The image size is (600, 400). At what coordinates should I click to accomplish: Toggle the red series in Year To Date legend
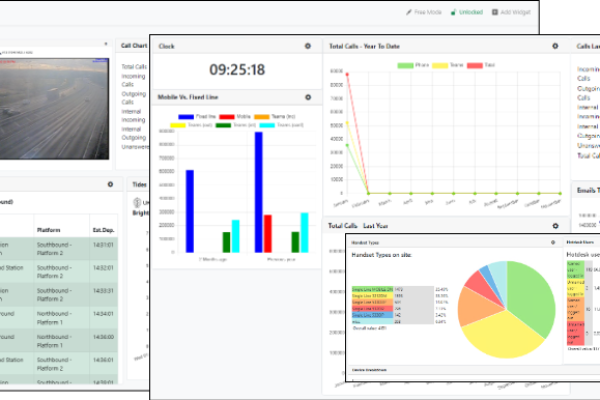click(481, 65)
